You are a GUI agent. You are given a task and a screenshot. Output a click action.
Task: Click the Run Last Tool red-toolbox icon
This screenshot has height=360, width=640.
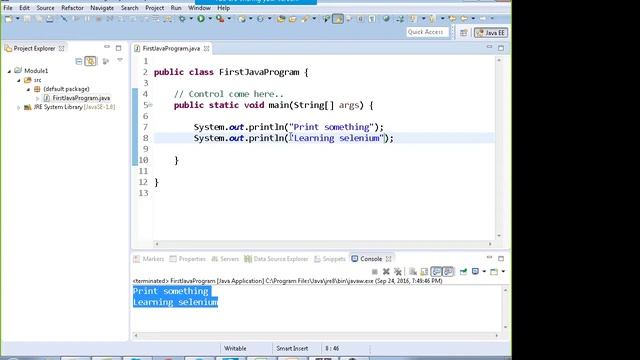pyautogui.click(x=220, y=19)
